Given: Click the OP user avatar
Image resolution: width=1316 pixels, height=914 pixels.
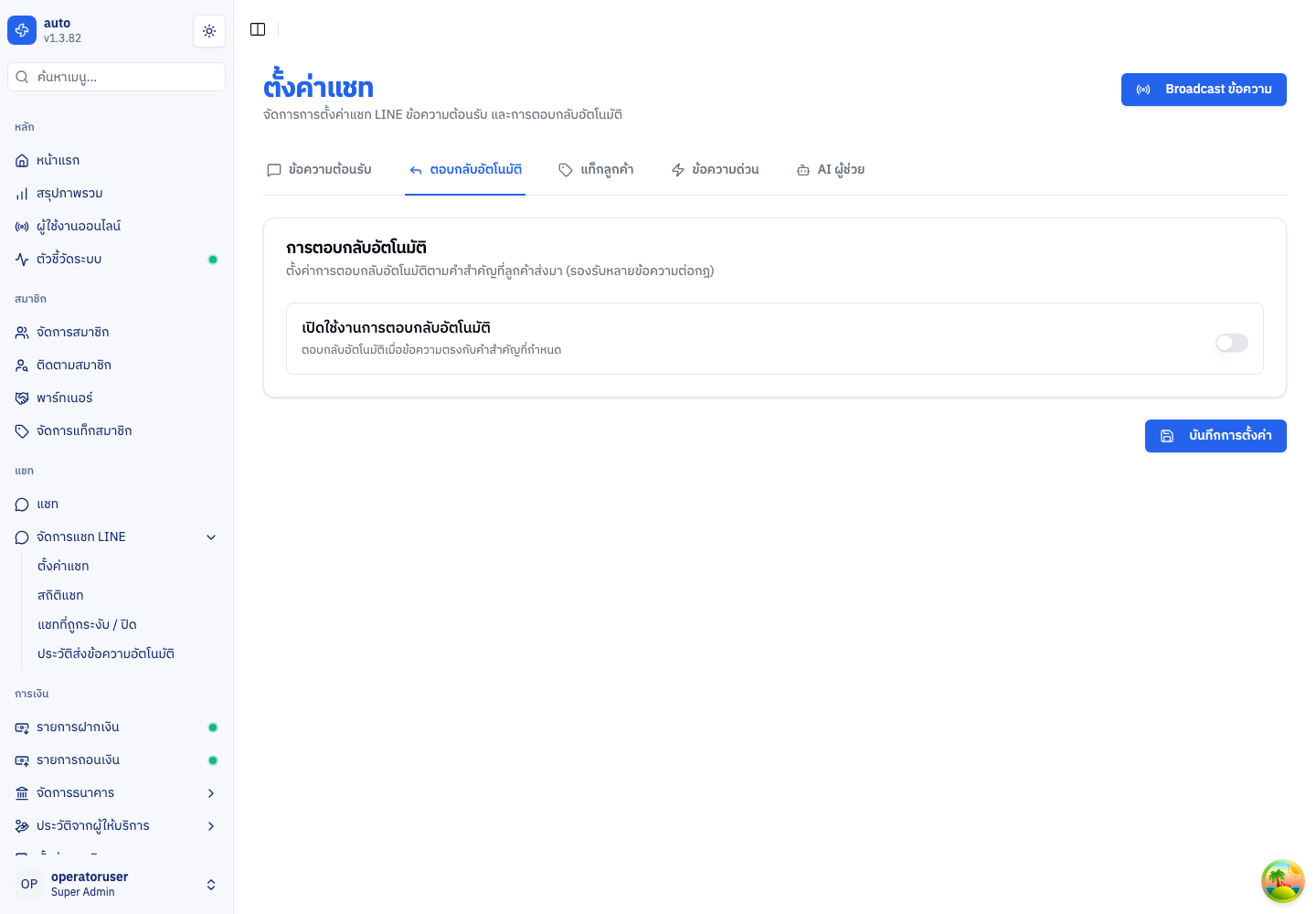Looking at the screenshot, I should 29,884.
